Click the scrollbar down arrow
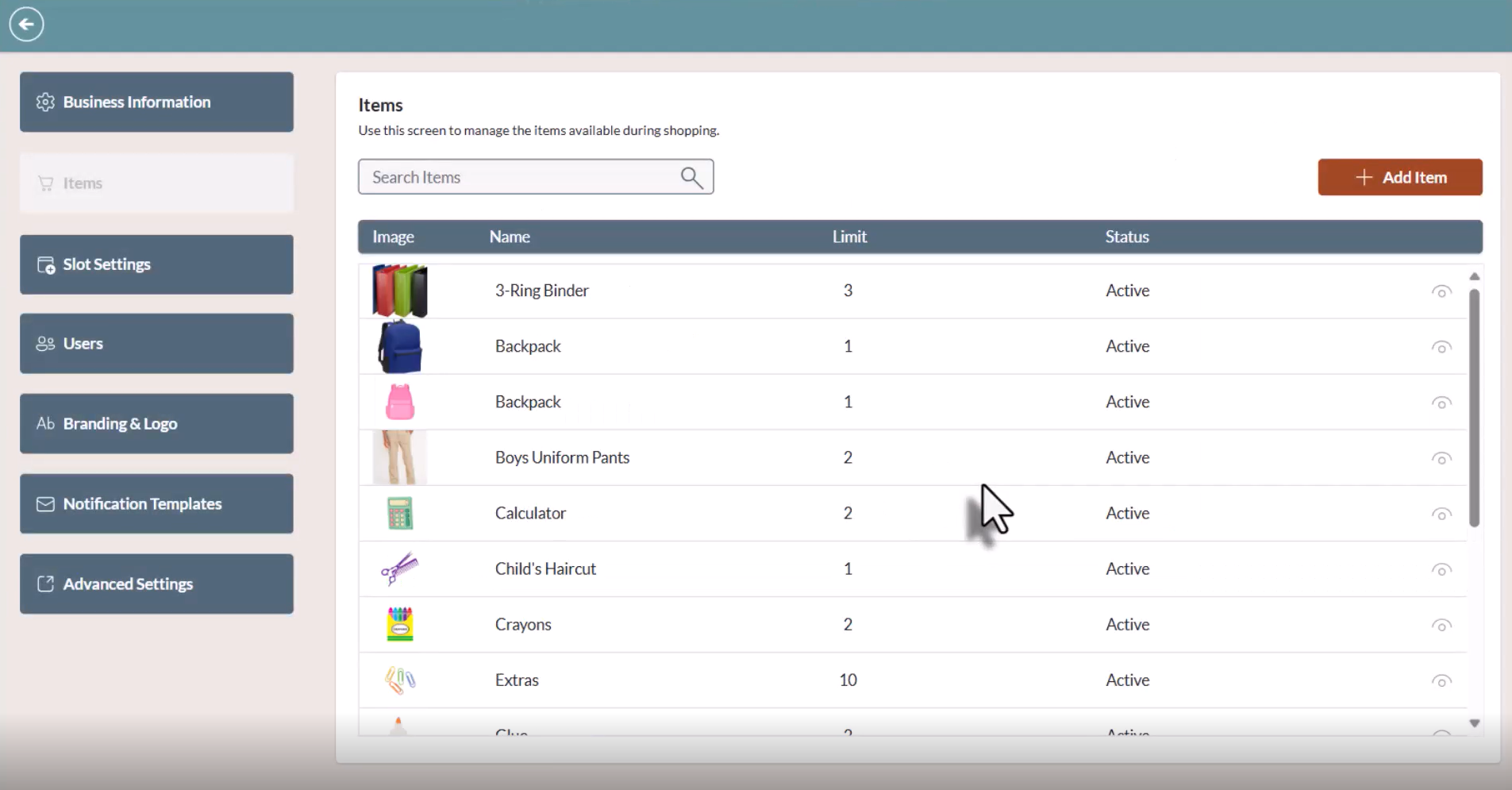Screen dimensions: 1512x790 point(1475,723)
